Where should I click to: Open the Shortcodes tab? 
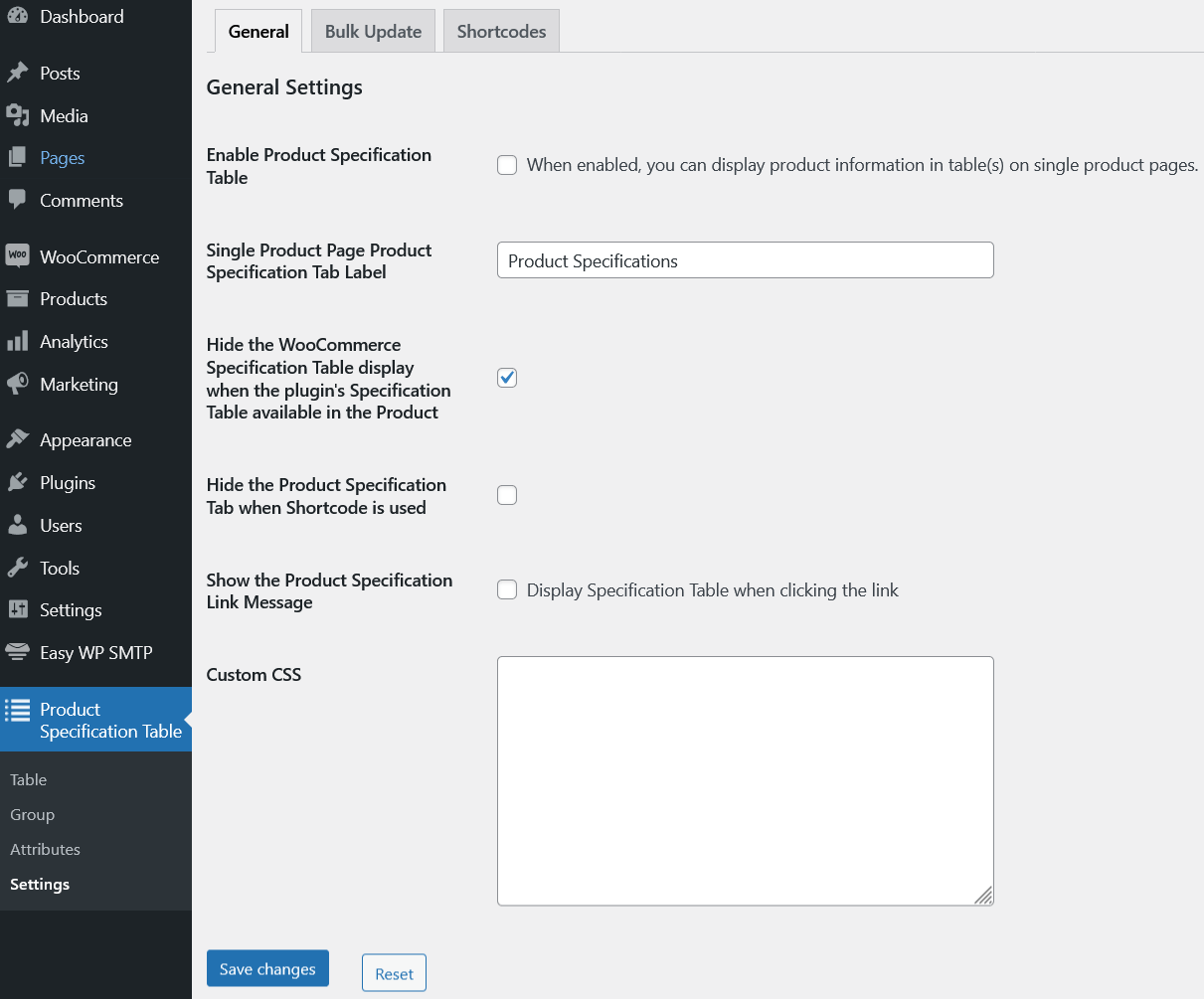click(501, 31)
